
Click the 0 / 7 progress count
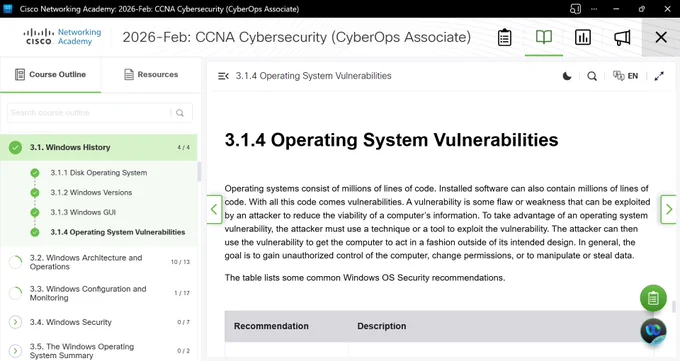(x=183, y=322)
